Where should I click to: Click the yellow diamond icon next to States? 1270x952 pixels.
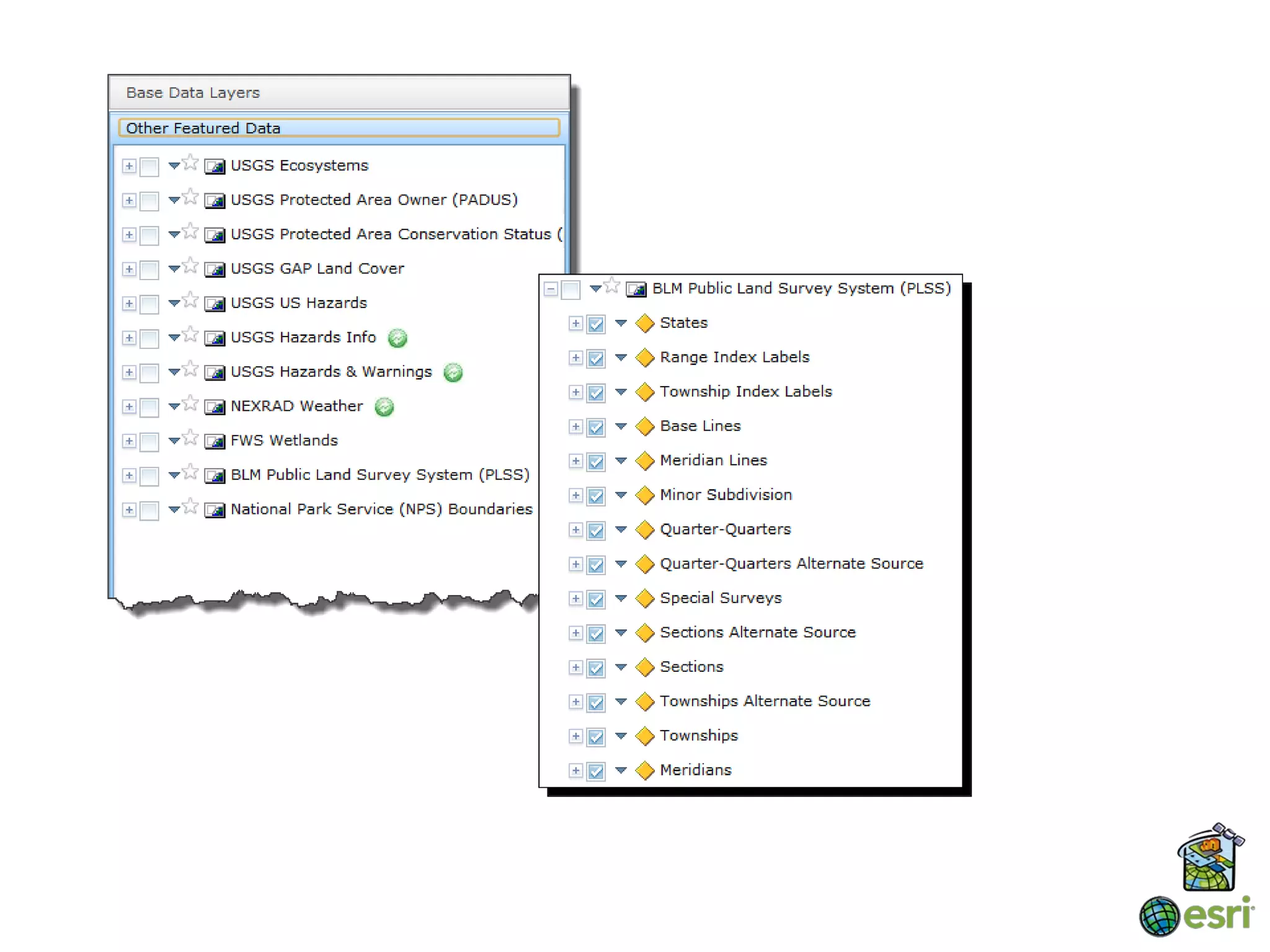click(645, 323)
